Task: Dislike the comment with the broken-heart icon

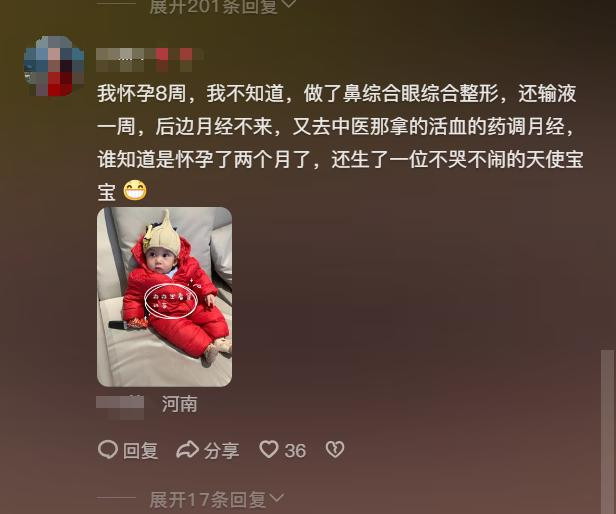Action: point(335,450)
